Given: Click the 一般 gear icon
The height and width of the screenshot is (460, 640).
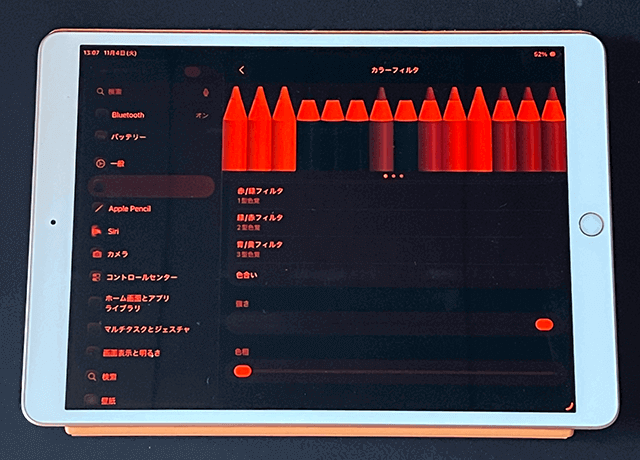Looking at the screenshot, I should 100,164.
